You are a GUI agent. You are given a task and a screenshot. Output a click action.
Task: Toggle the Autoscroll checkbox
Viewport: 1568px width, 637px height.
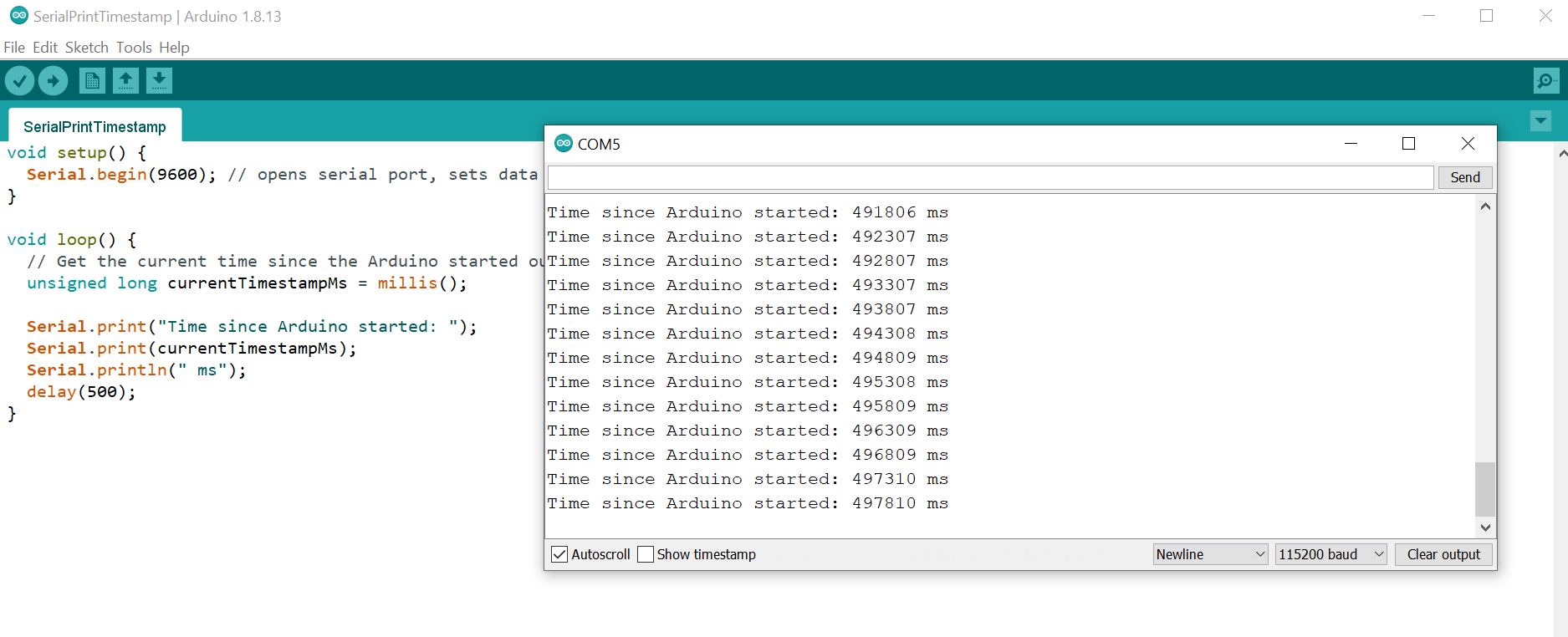pyautogui.click(x=559, y=554)
